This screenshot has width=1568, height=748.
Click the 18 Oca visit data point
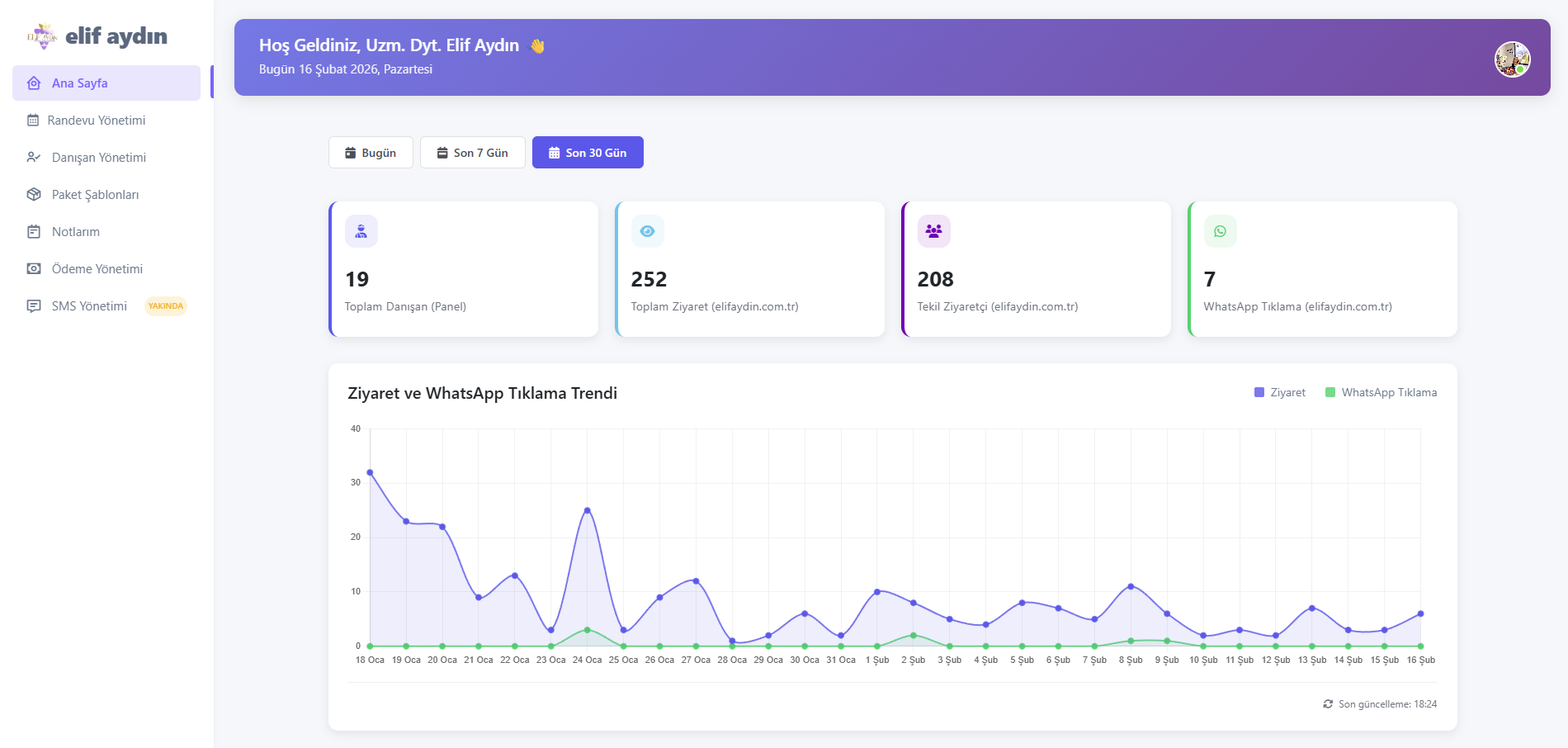pyautogui.click(x=370, y=472)
